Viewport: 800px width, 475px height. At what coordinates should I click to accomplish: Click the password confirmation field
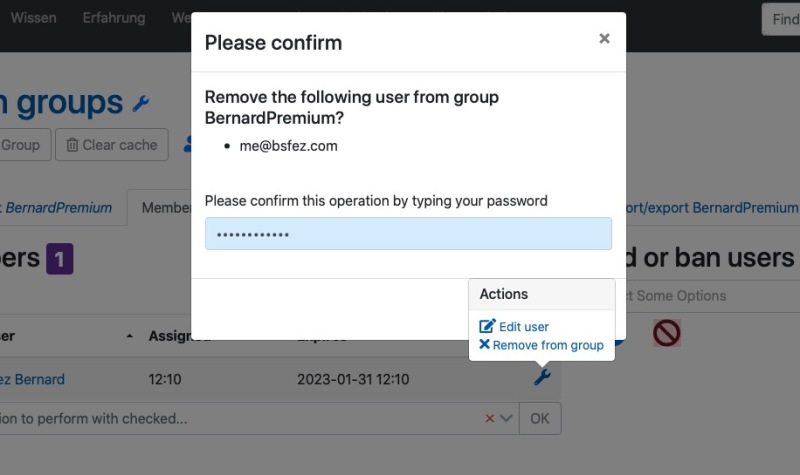coord(408,234)
